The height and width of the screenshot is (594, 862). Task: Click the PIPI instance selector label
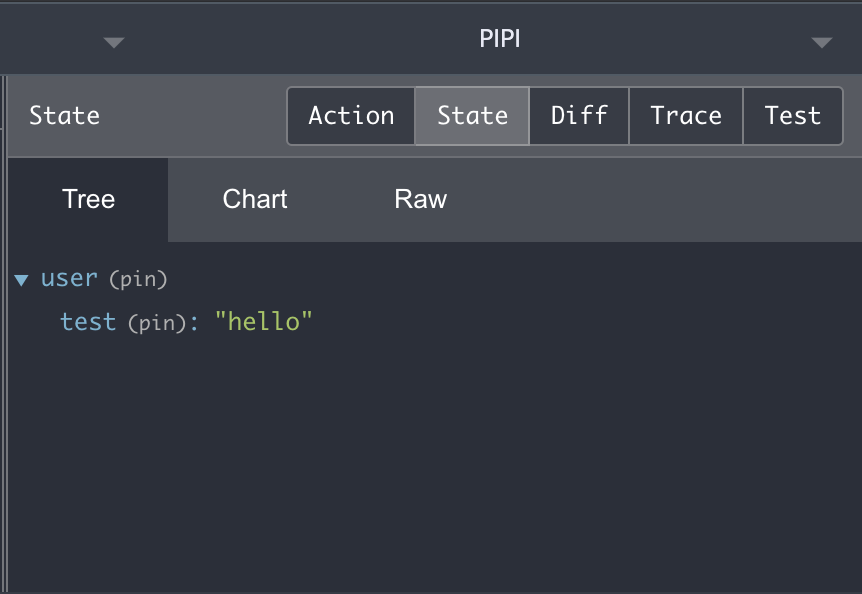pyautogui.click(x=499, y=38)
